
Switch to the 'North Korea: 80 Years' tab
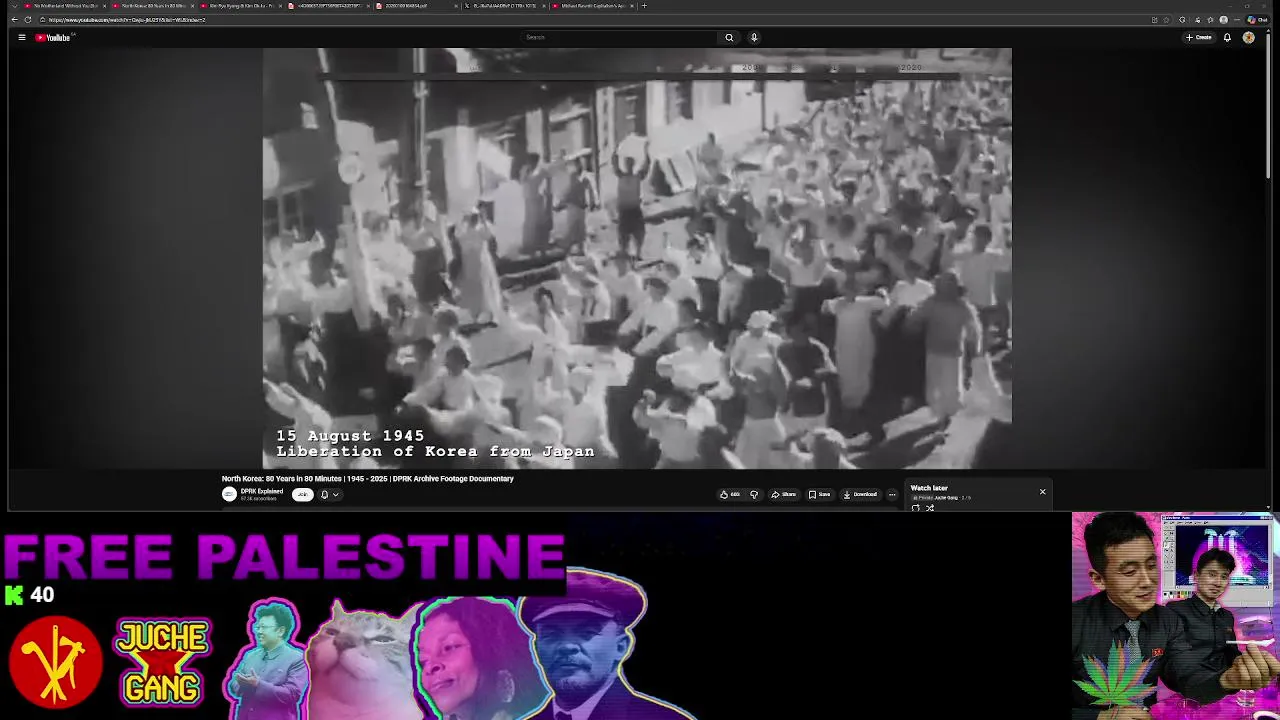152,6
